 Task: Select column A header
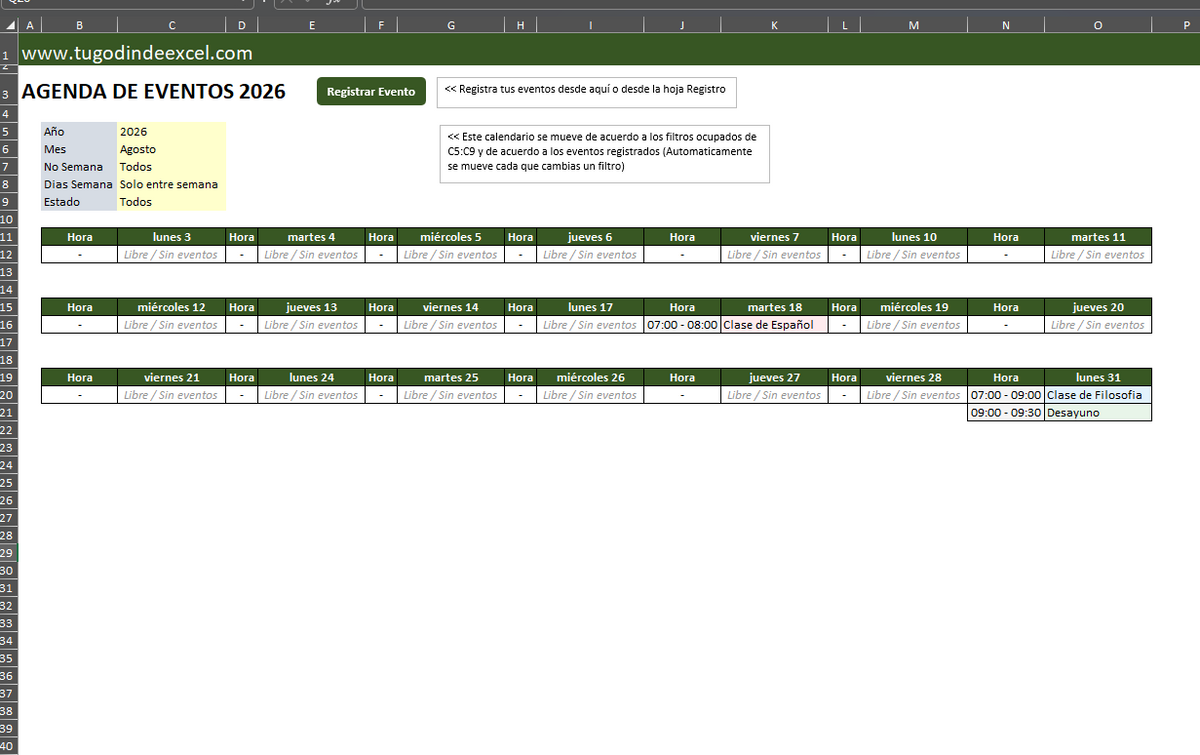[29, 26]
